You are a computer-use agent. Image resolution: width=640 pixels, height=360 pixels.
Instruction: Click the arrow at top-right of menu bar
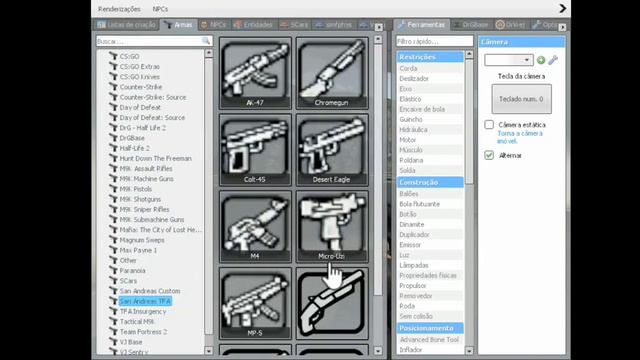pyautogui.click(x=562, y=8)
